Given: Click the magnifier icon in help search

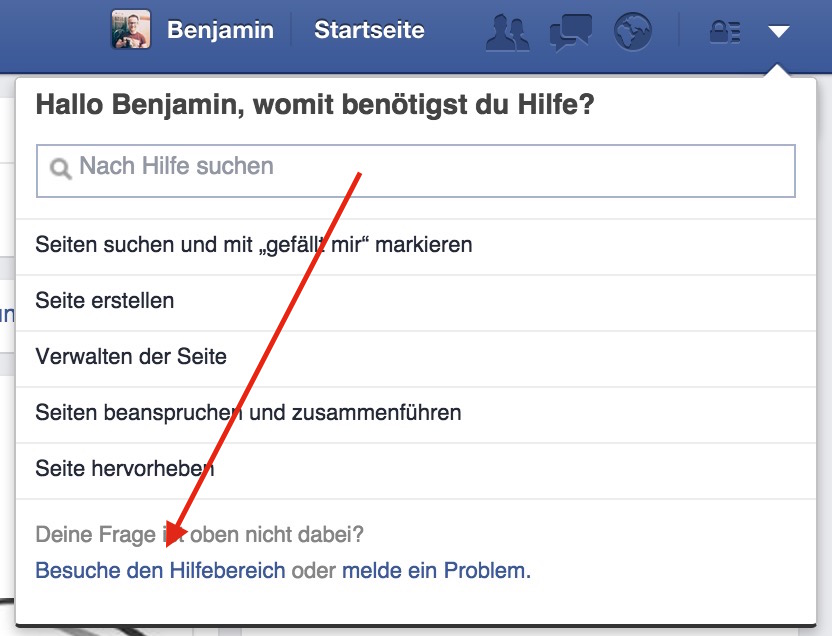Looking at the screenshot, I should click(x=61, y=170).
